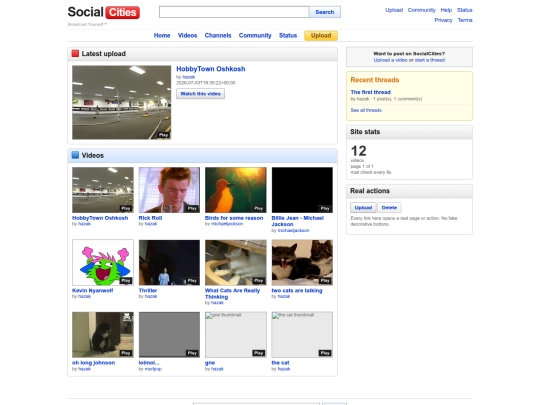Screen dimensions: 540x405
Task: Focus the search input field
Action: (234, 12)
